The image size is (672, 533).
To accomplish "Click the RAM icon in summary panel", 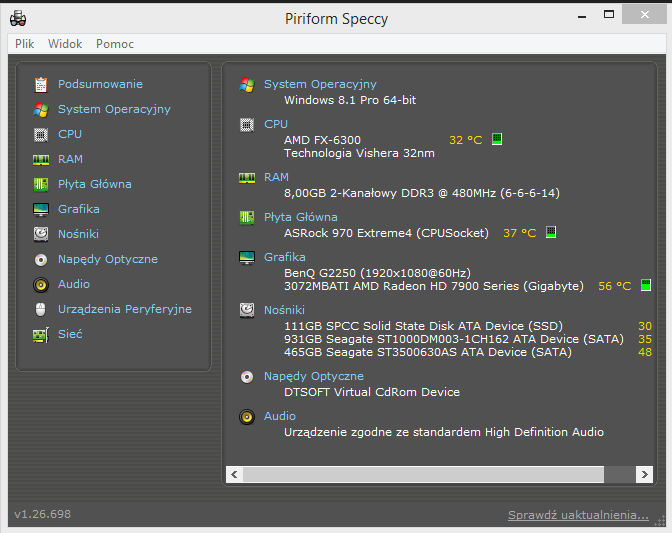I will click(247, 177).
